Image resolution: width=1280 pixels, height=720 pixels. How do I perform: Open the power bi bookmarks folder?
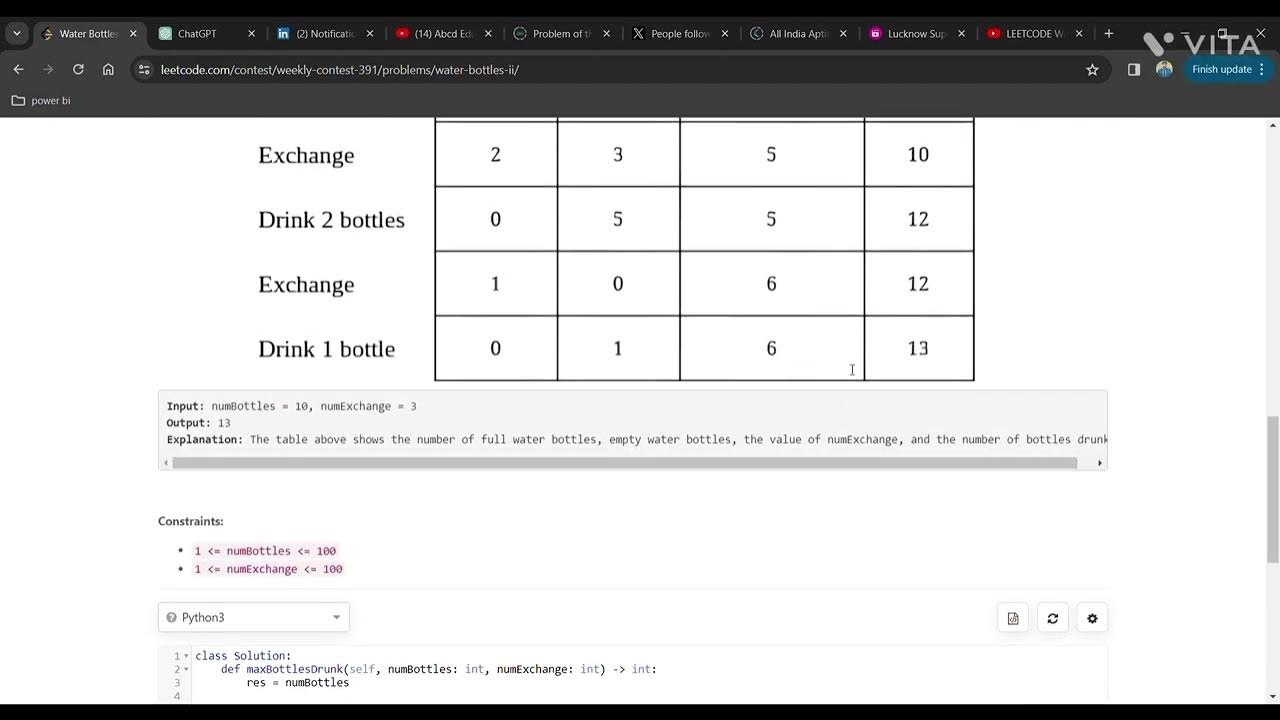coord(41,100)
